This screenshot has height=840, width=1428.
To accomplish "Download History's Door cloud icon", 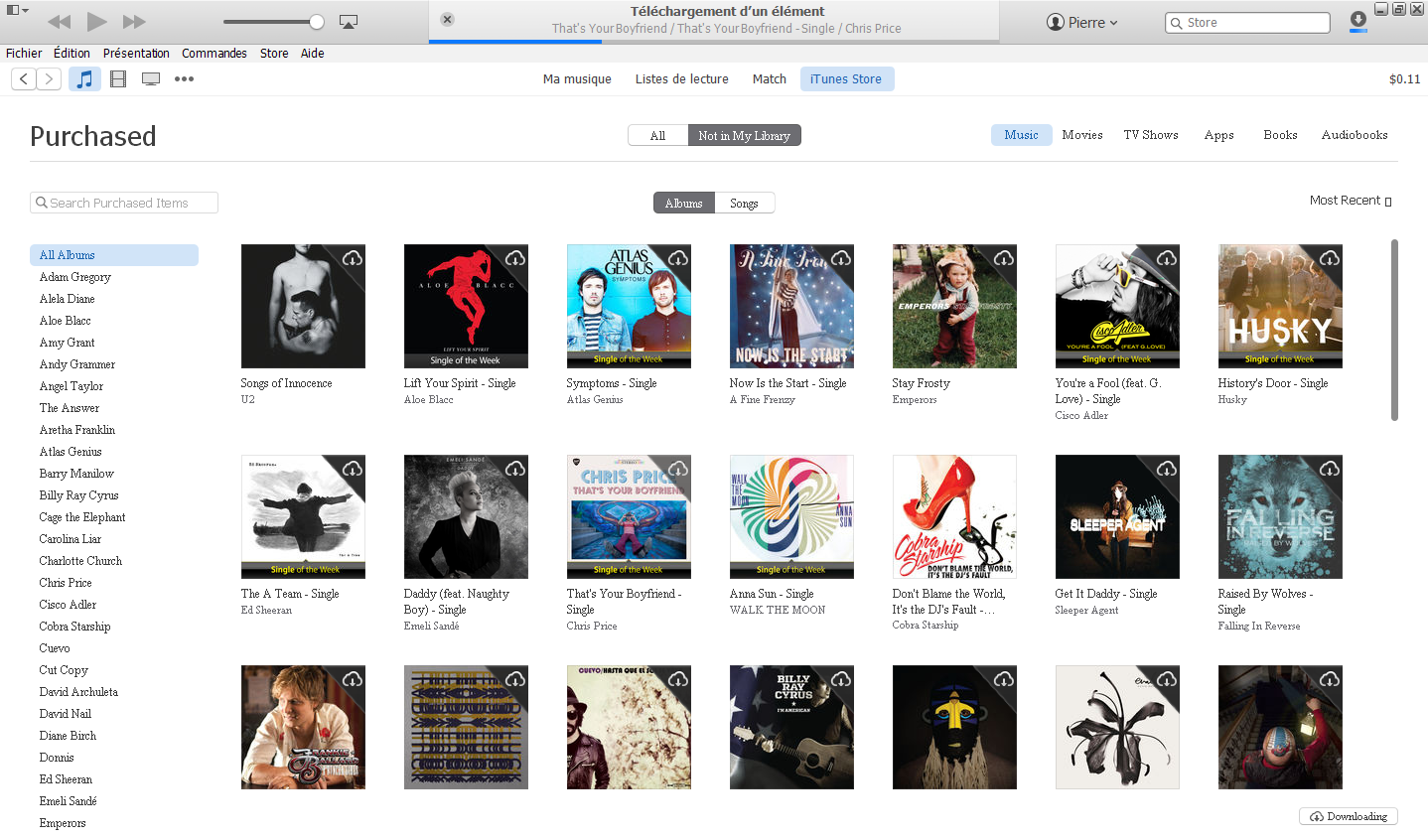I will (1330, 258).
